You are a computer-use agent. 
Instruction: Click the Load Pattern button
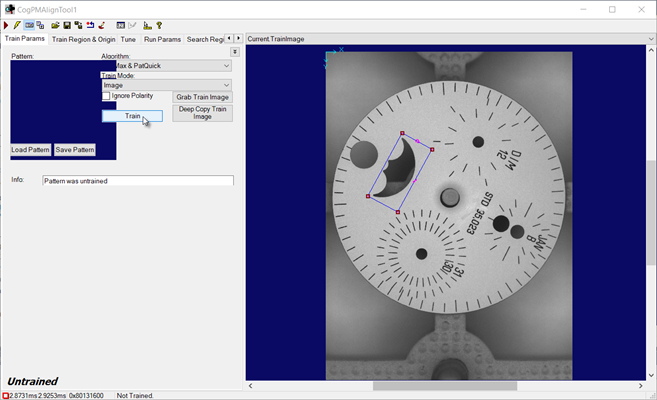pyautogui.click(x=31, y=150)
